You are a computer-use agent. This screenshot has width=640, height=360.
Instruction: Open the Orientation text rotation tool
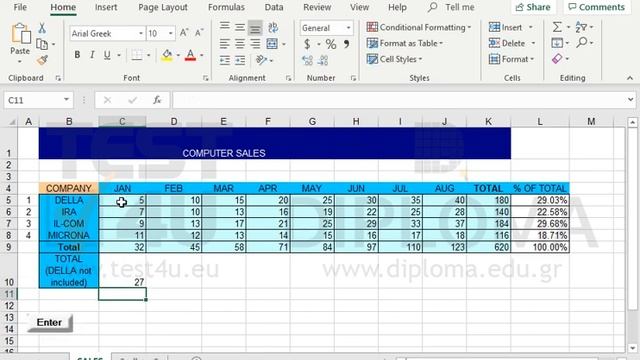tap(261, 60)
